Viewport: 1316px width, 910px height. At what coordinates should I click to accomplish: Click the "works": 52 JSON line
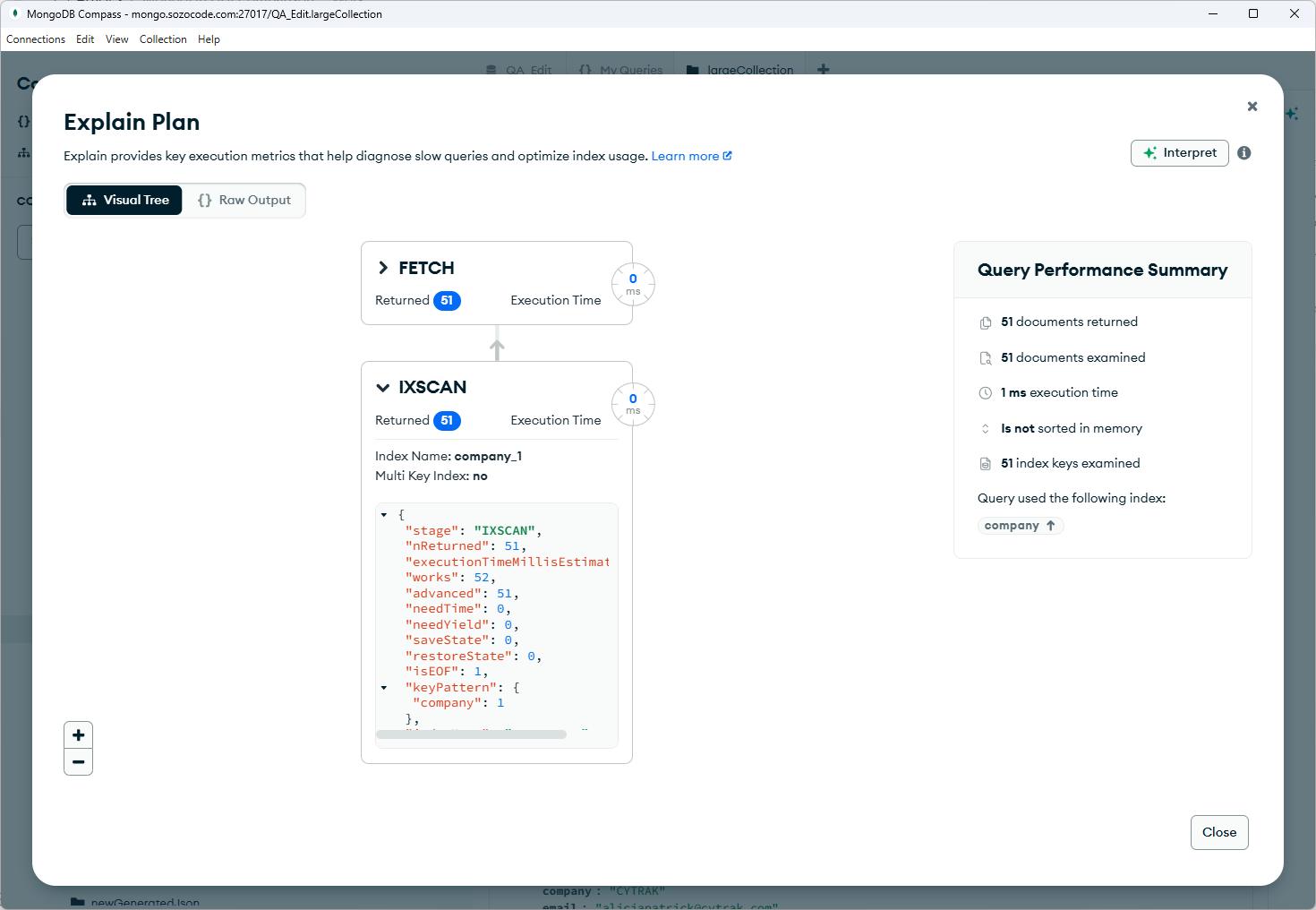tap(450, 578)
